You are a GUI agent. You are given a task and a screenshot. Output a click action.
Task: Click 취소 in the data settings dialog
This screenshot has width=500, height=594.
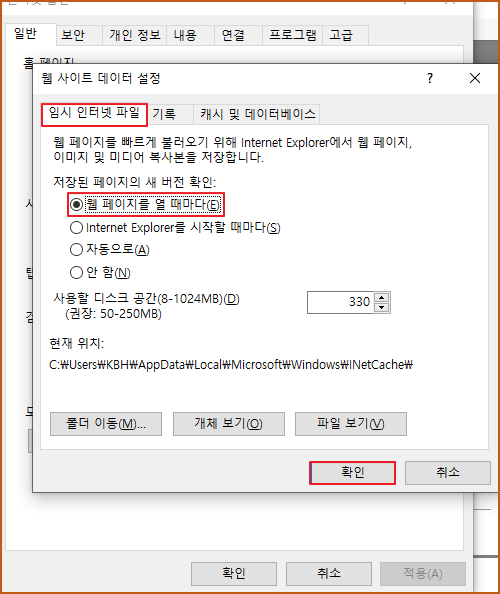(x=448, y=473)
